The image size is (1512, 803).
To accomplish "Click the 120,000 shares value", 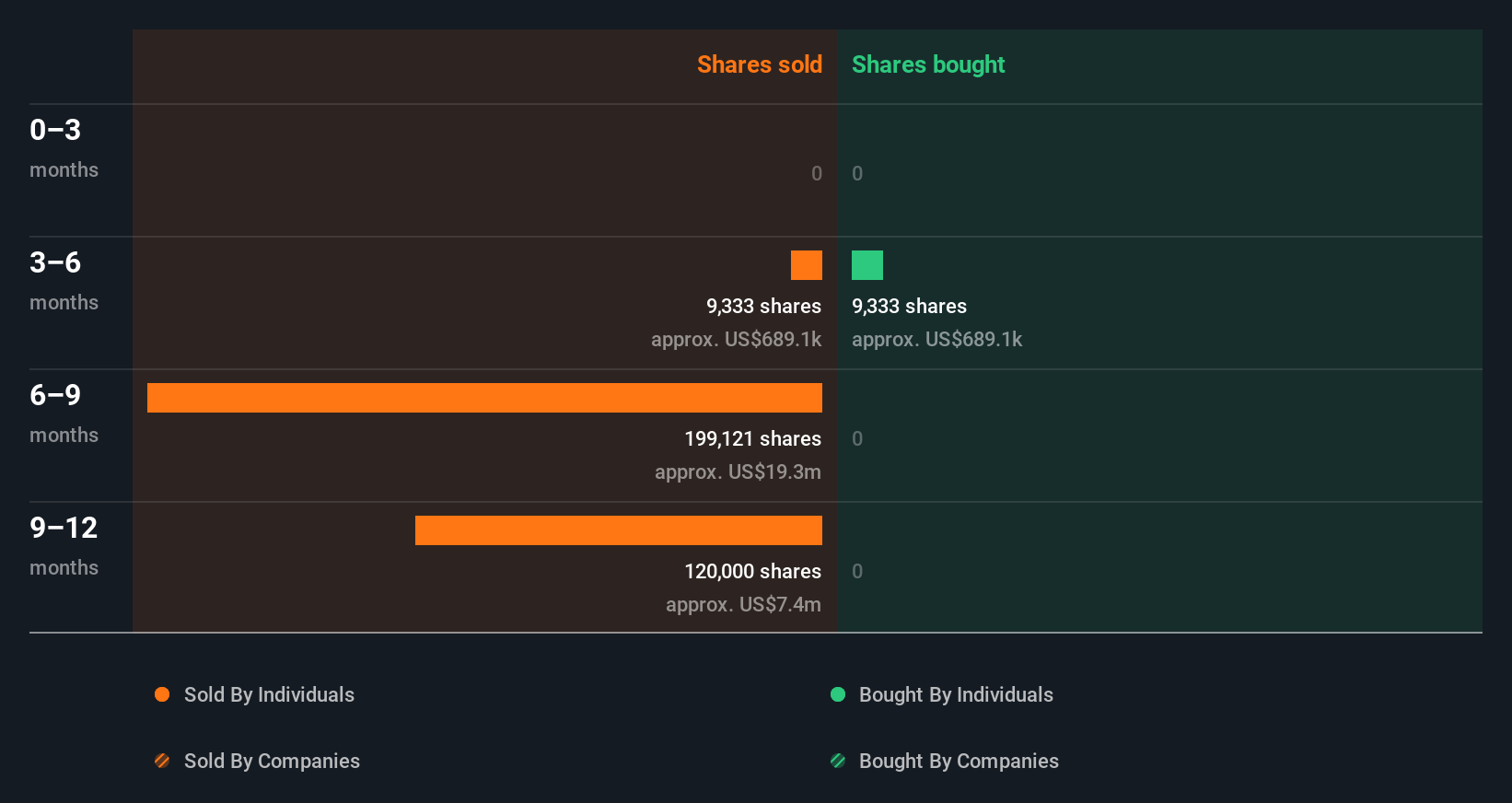I will [x=752, y=572].
